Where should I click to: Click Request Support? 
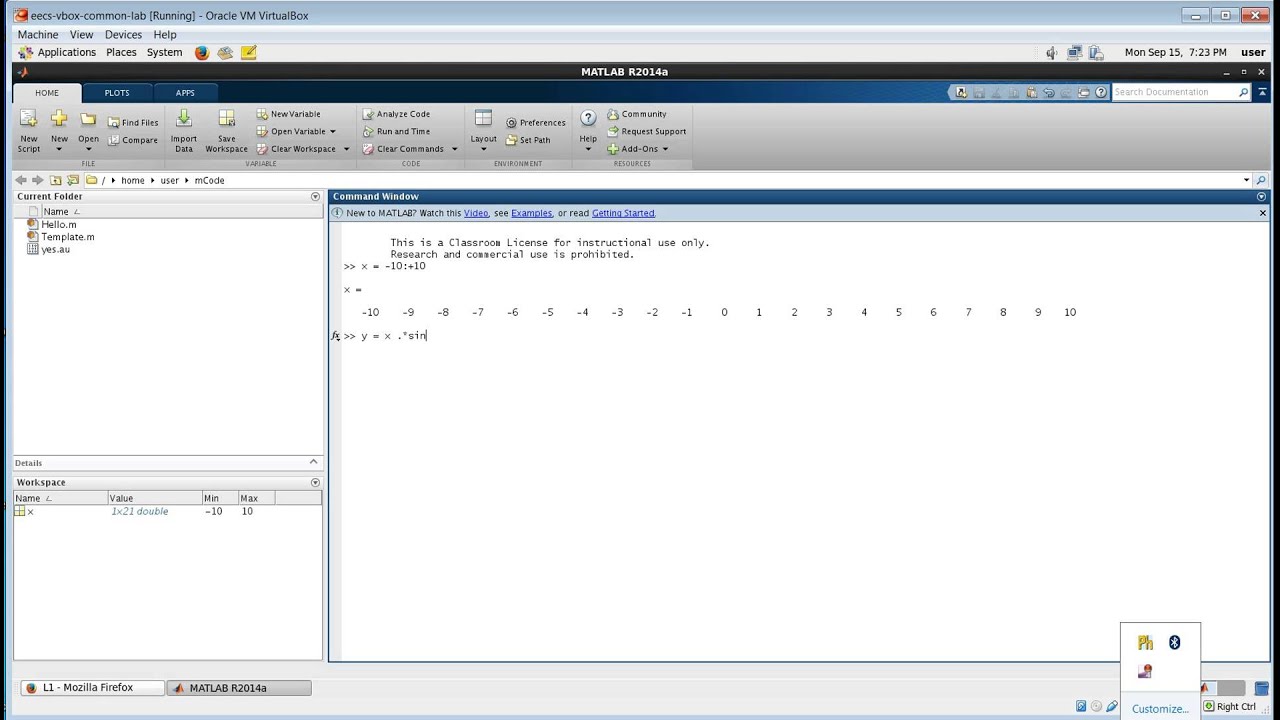coord(647,131)
